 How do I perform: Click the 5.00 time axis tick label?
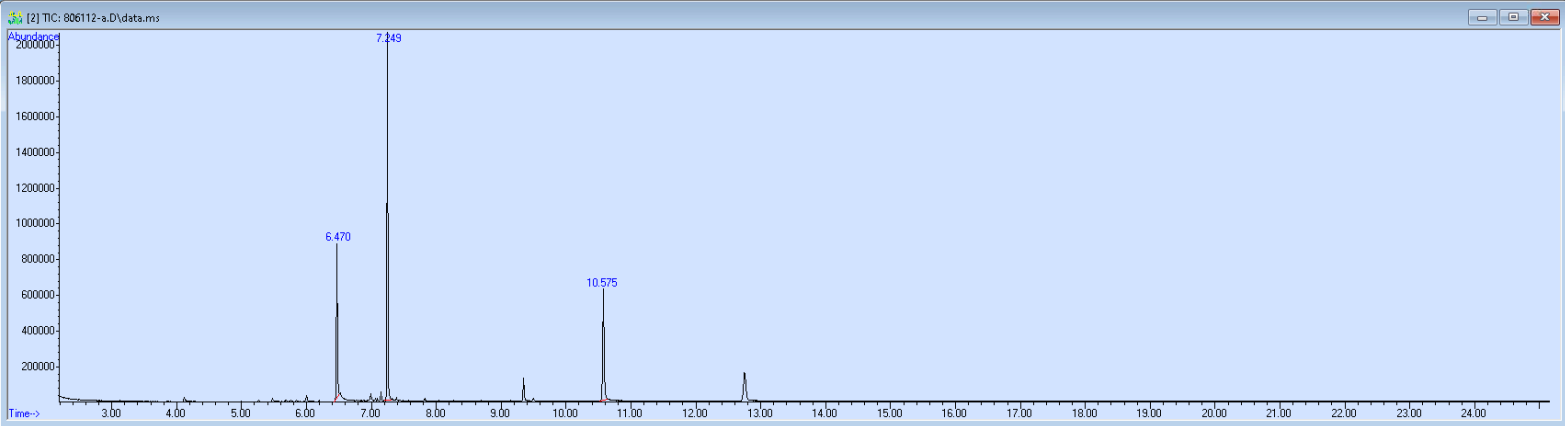[x=240, y=413]
